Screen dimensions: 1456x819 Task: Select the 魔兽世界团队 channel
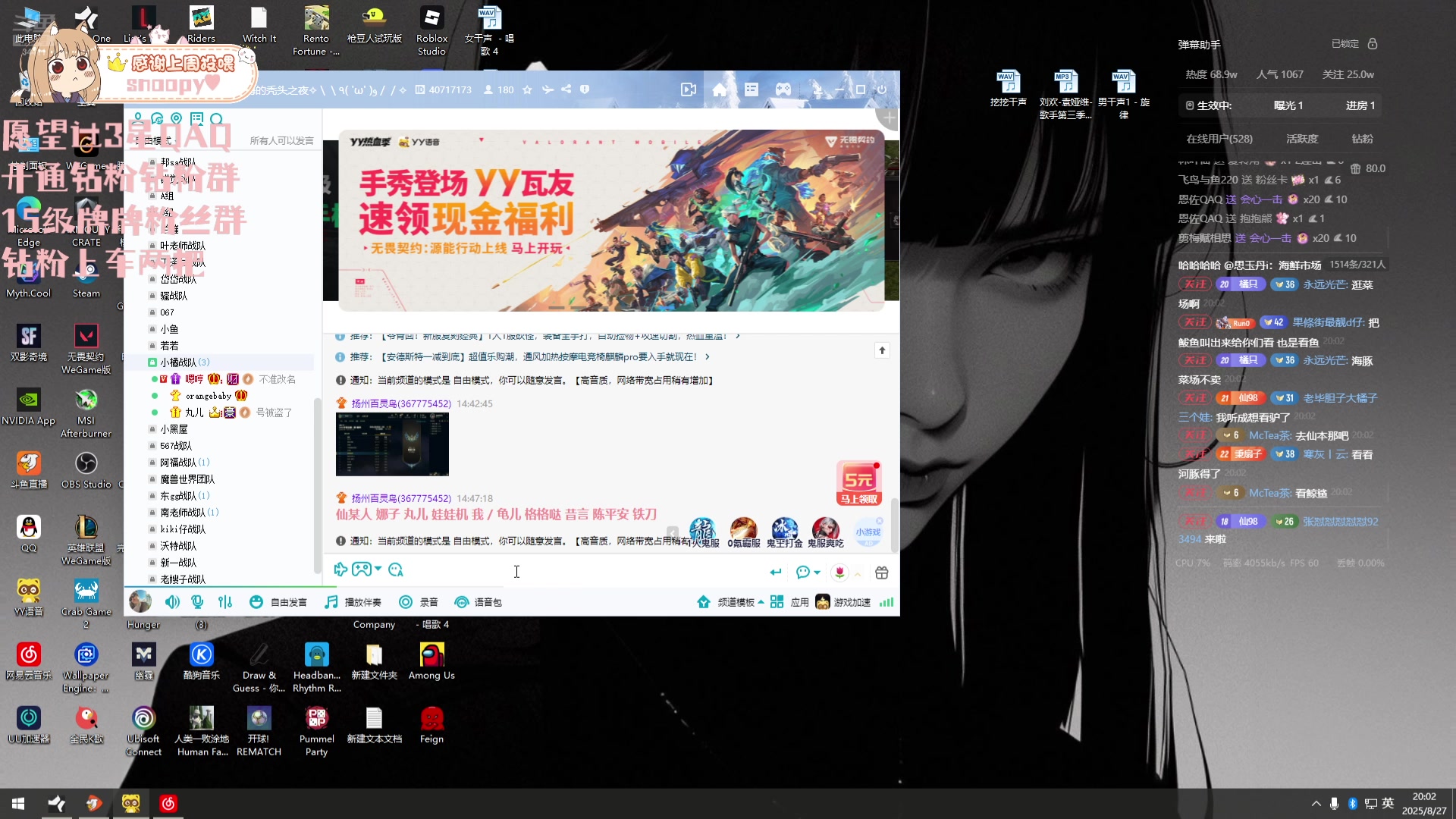187,479
